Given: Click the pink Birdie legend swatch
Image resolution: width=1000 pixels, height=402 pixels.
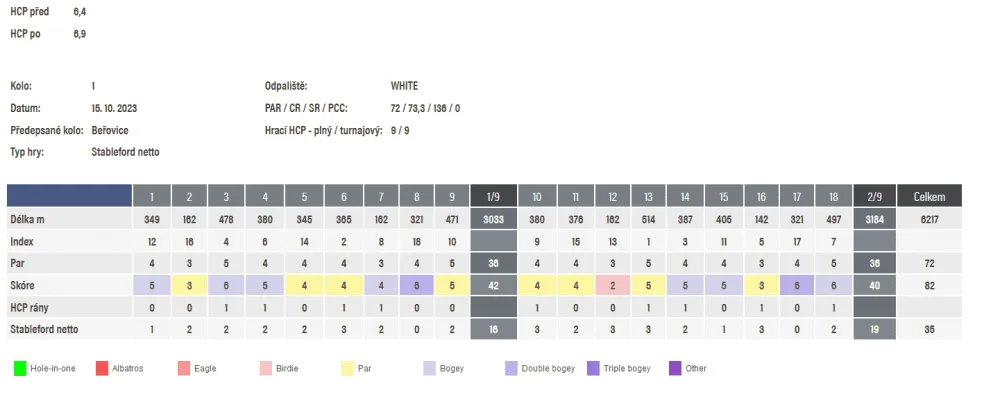Looking at the screenshot, I should 266,368.
